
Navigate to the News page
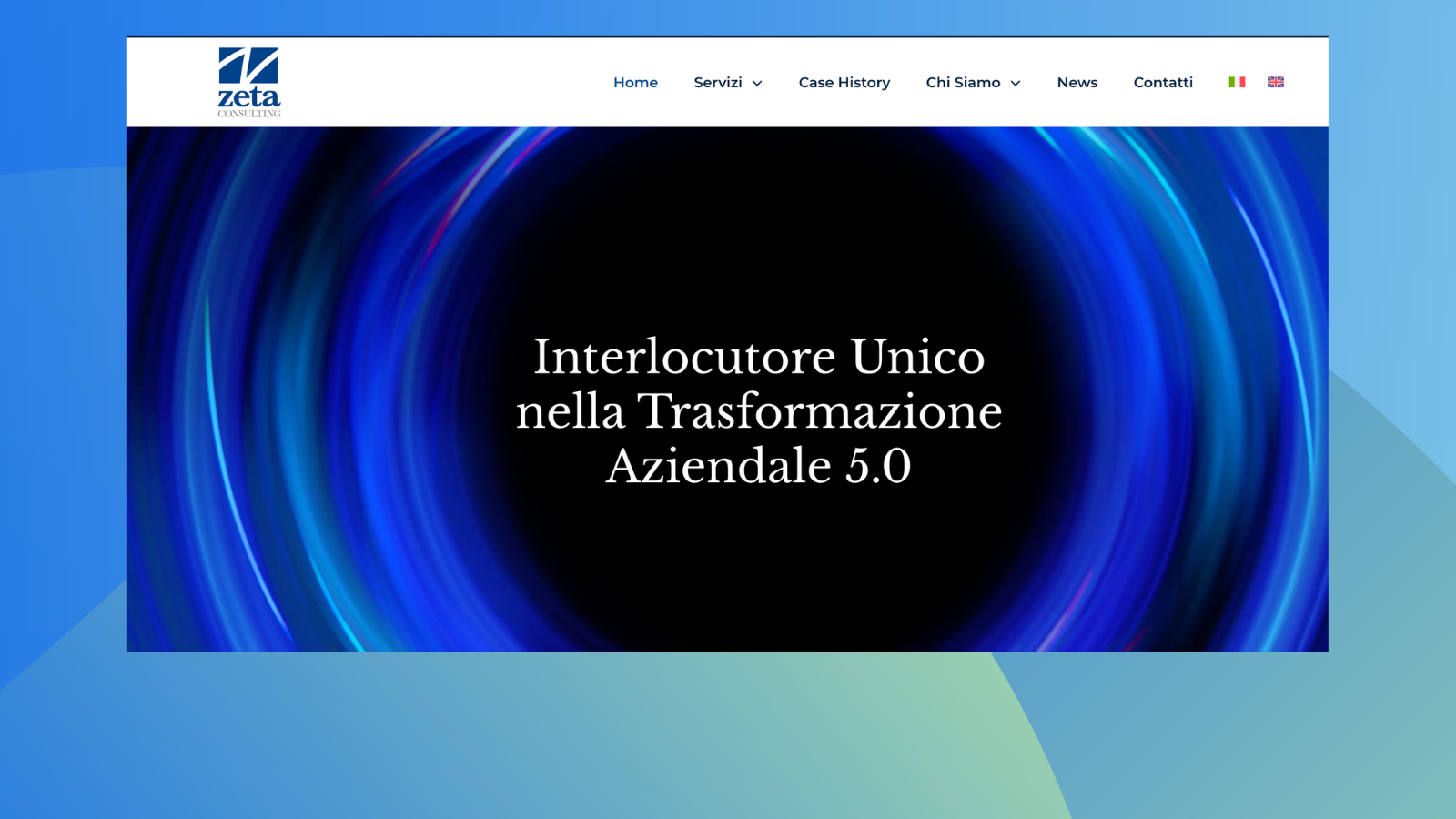pos(1077,83)
